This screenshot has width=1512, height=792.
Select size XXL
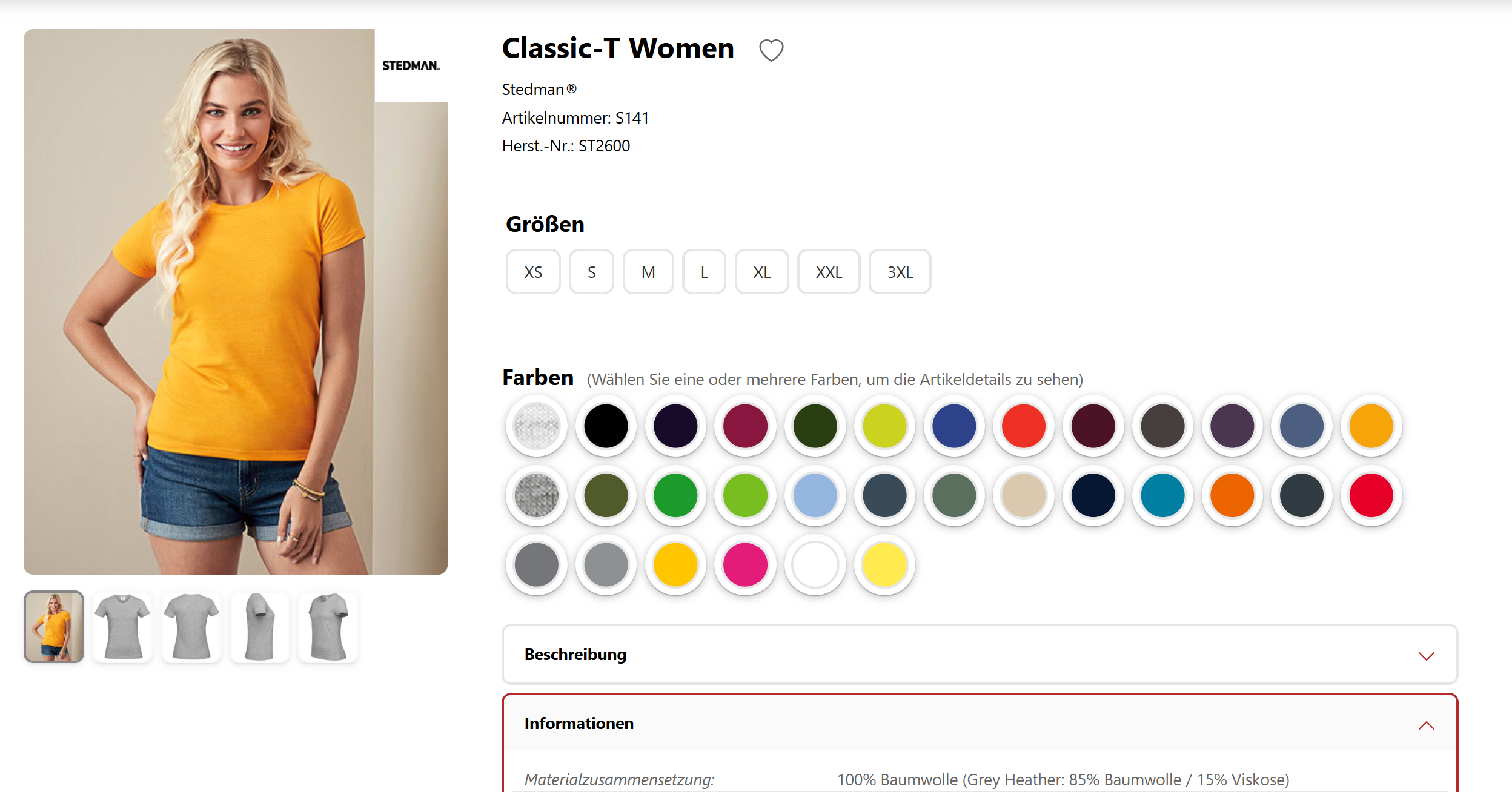tap(829, 272)
